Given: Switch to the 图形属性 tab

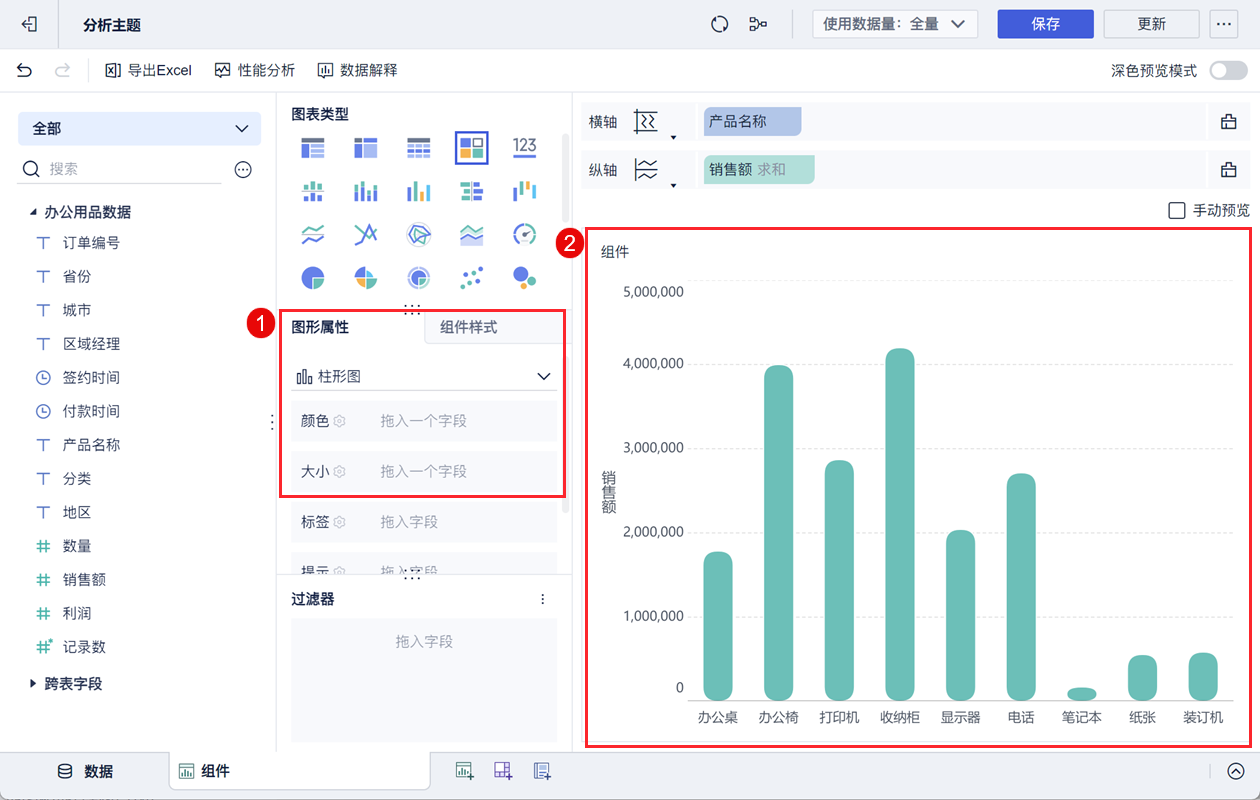Looking at the screenshot, I should pos(320,327).
